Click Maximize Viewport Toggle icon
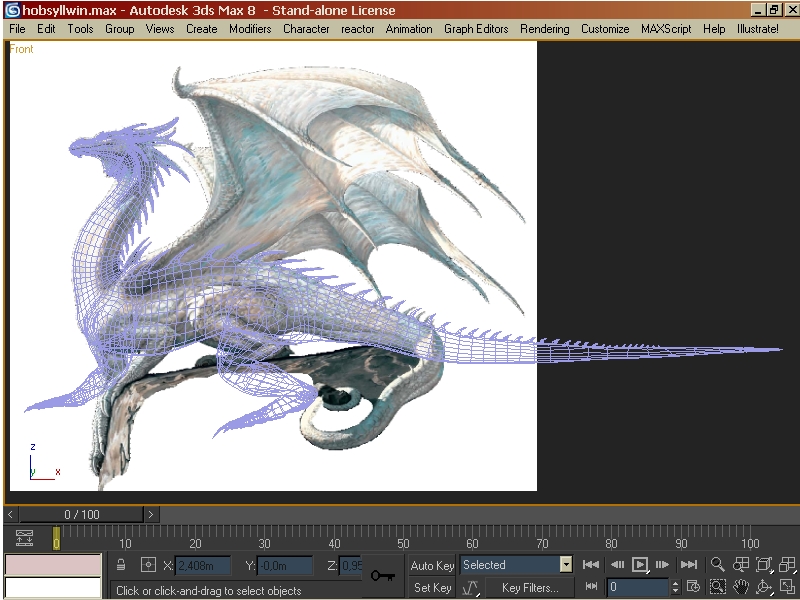The image size is (800, 600). click(x=788, y=587)
